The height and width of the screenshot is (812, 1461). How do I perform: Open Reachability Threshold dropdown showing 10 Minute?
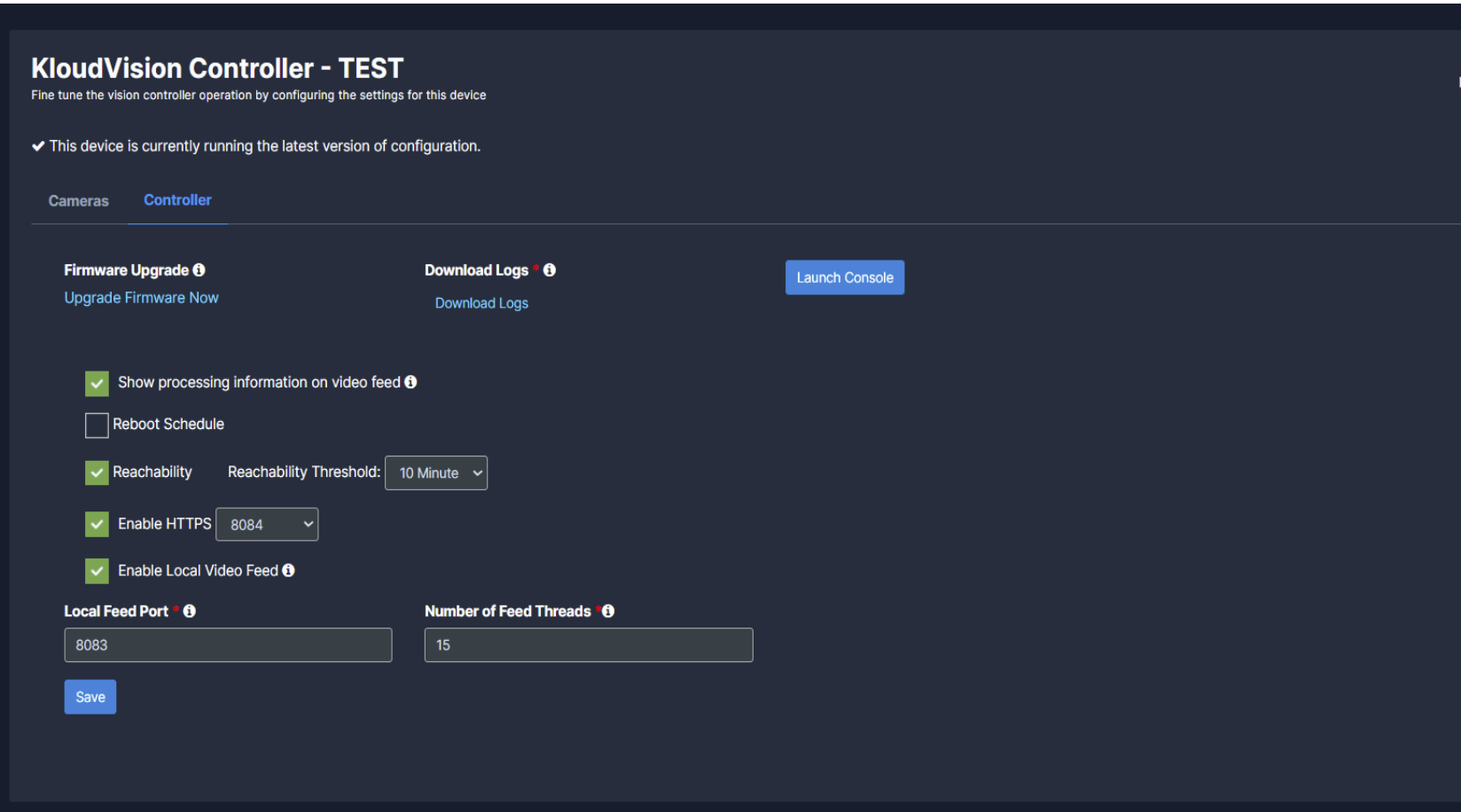point(436,472)
